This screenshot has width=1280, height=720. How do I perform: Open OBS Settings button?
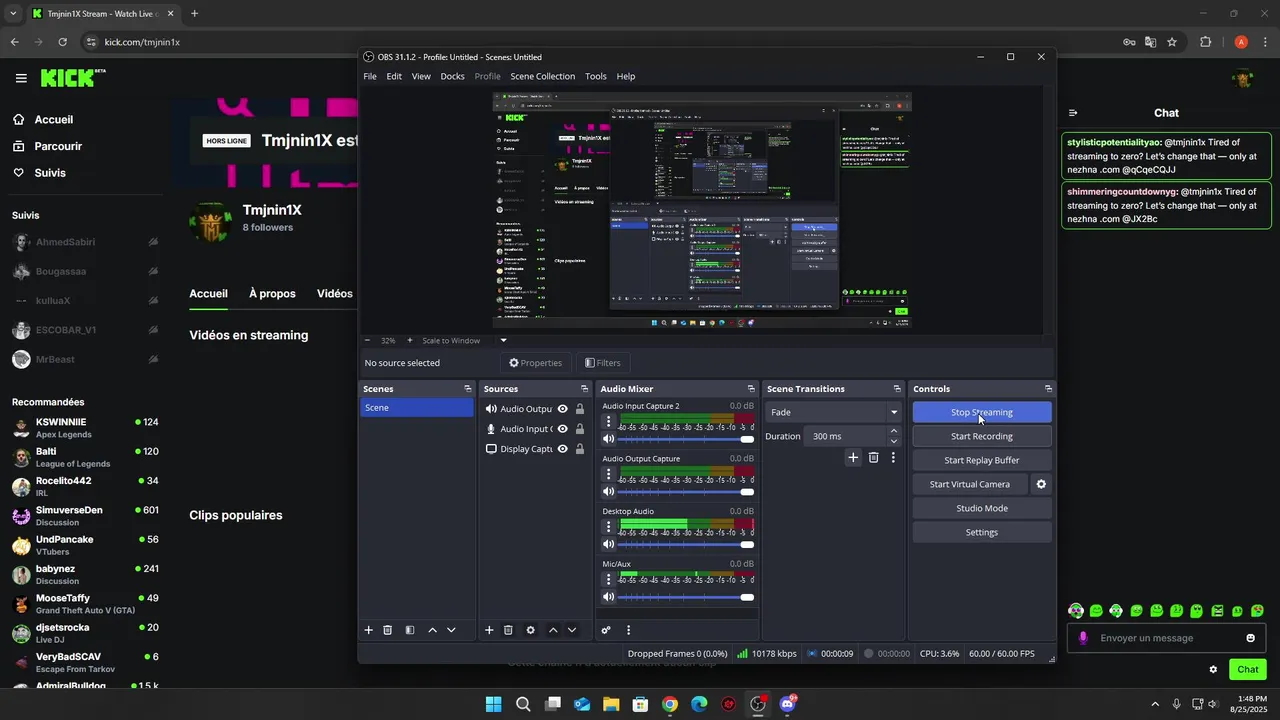click(982, 532)
